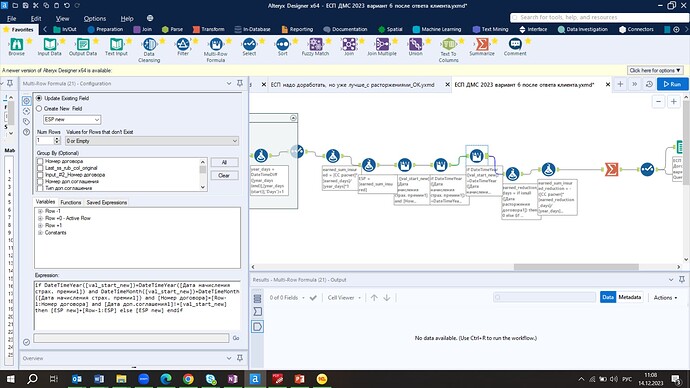Click the highlighted Multi-Row Formula node on canvas
Screen dimensions: 690x388
click(x=477, y=155)
